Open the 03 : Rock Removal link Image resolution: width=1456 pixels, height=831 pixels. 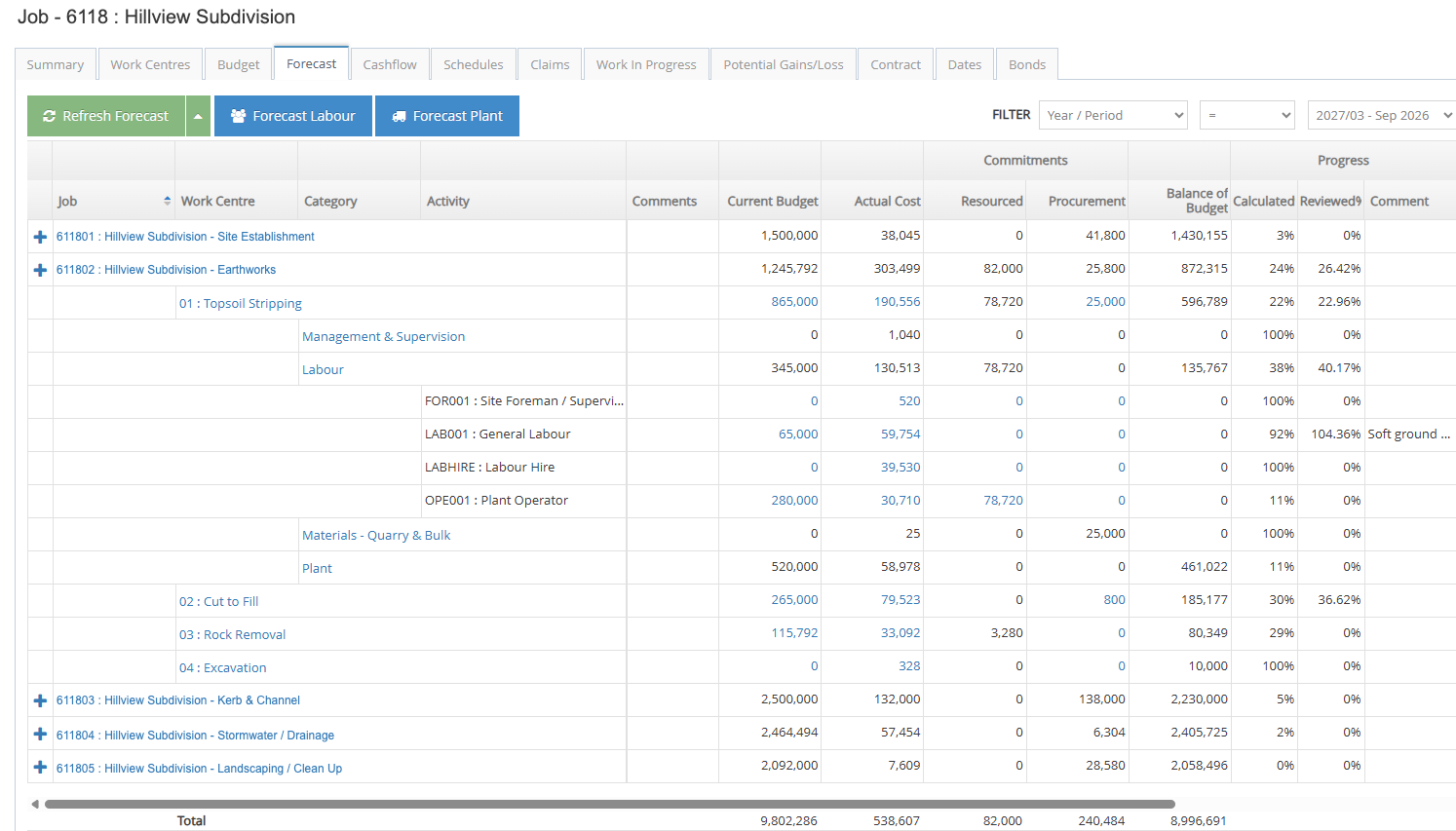[x=232, y=634]
